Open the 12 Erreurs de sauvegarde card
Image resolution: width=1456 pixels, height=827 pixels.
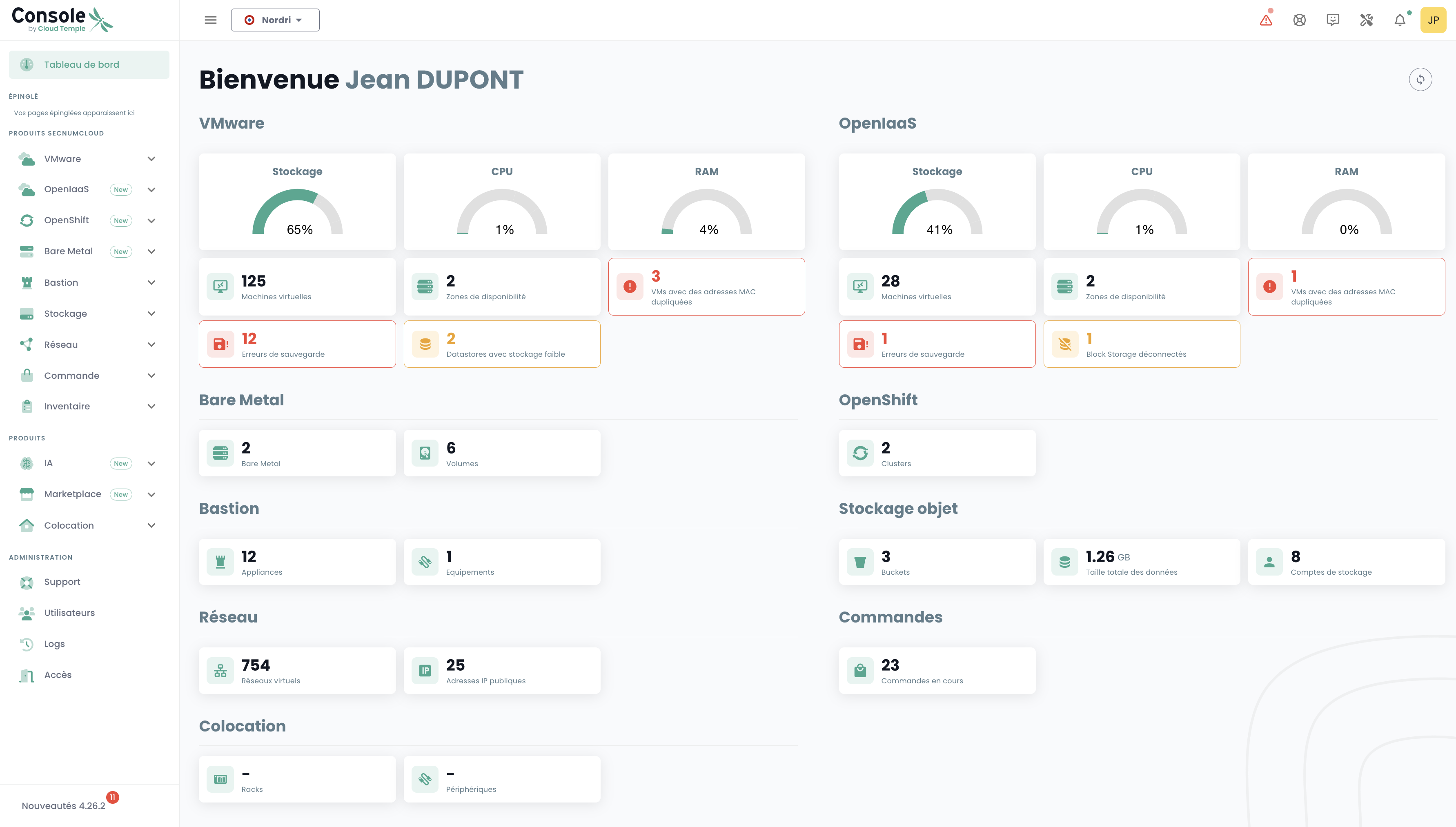(x=297, y=344)
